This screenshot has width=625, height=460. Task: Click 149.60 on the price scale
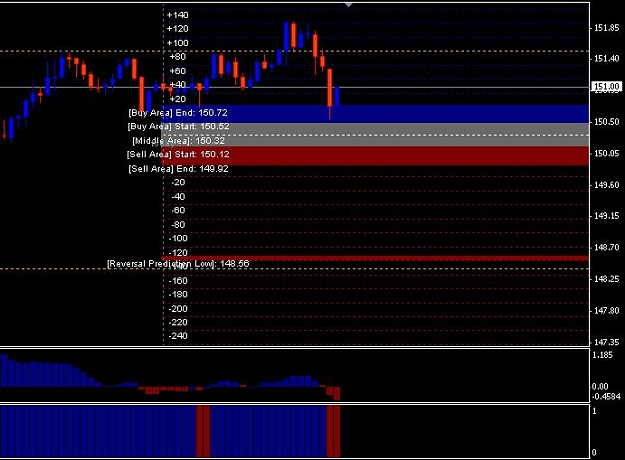(607, 185)
